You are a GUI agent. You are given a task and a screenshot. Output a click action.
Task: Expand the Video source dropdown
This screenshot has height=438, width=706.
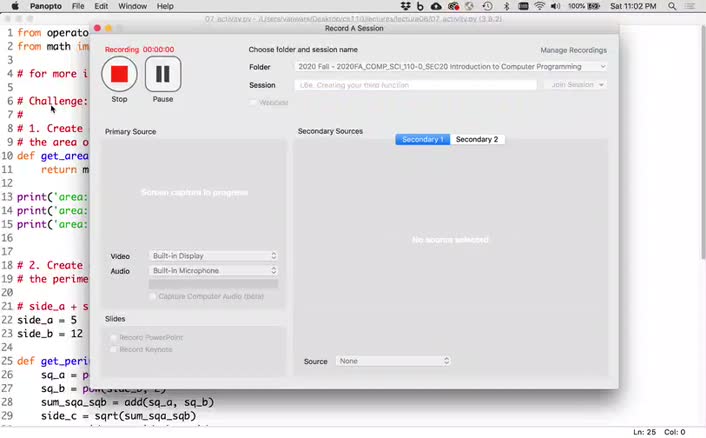coord(213,256)
